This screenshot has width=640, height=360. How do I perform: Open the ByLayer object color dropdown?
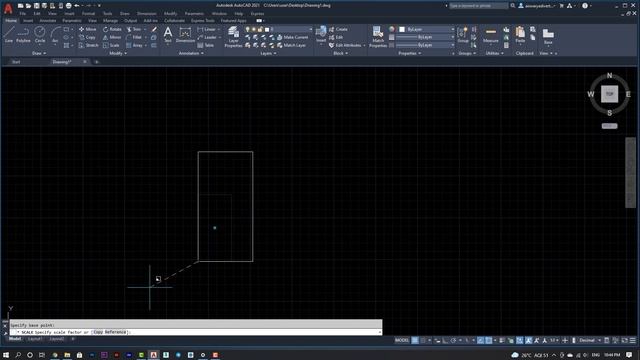click(x=452, y=29)
